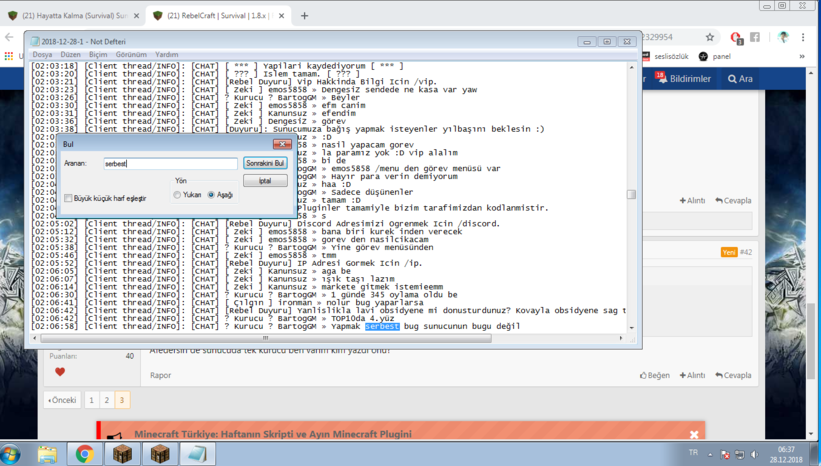Screen dimensions: 821x466
Task: Open Bildirimler notifications in forum
Action: tap(683, 79)
